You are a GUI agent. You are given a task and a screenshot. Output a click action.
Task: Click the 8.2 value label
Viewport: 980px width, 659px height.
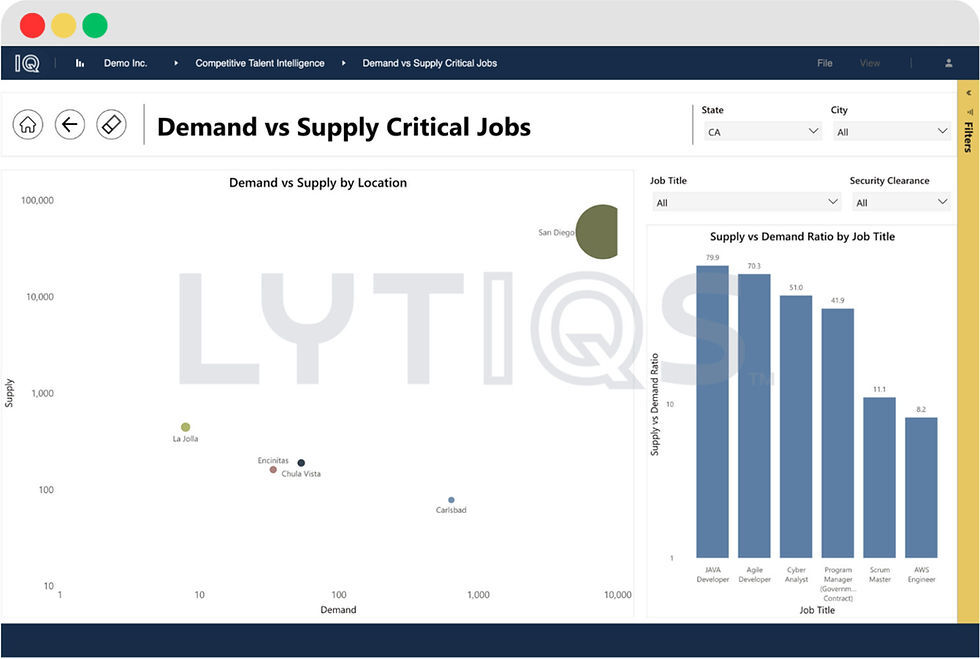pos(921,410)
